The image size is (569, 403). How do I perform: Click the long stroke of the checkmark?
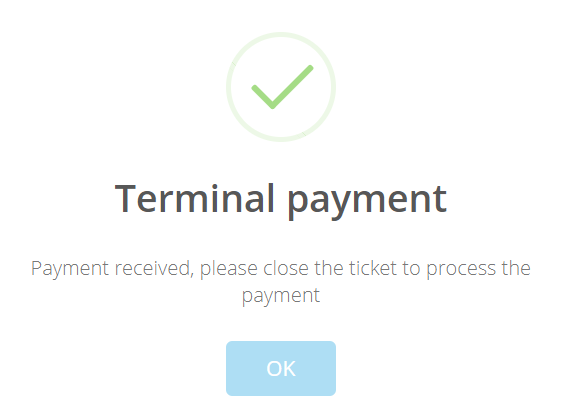tap(292, 87)
